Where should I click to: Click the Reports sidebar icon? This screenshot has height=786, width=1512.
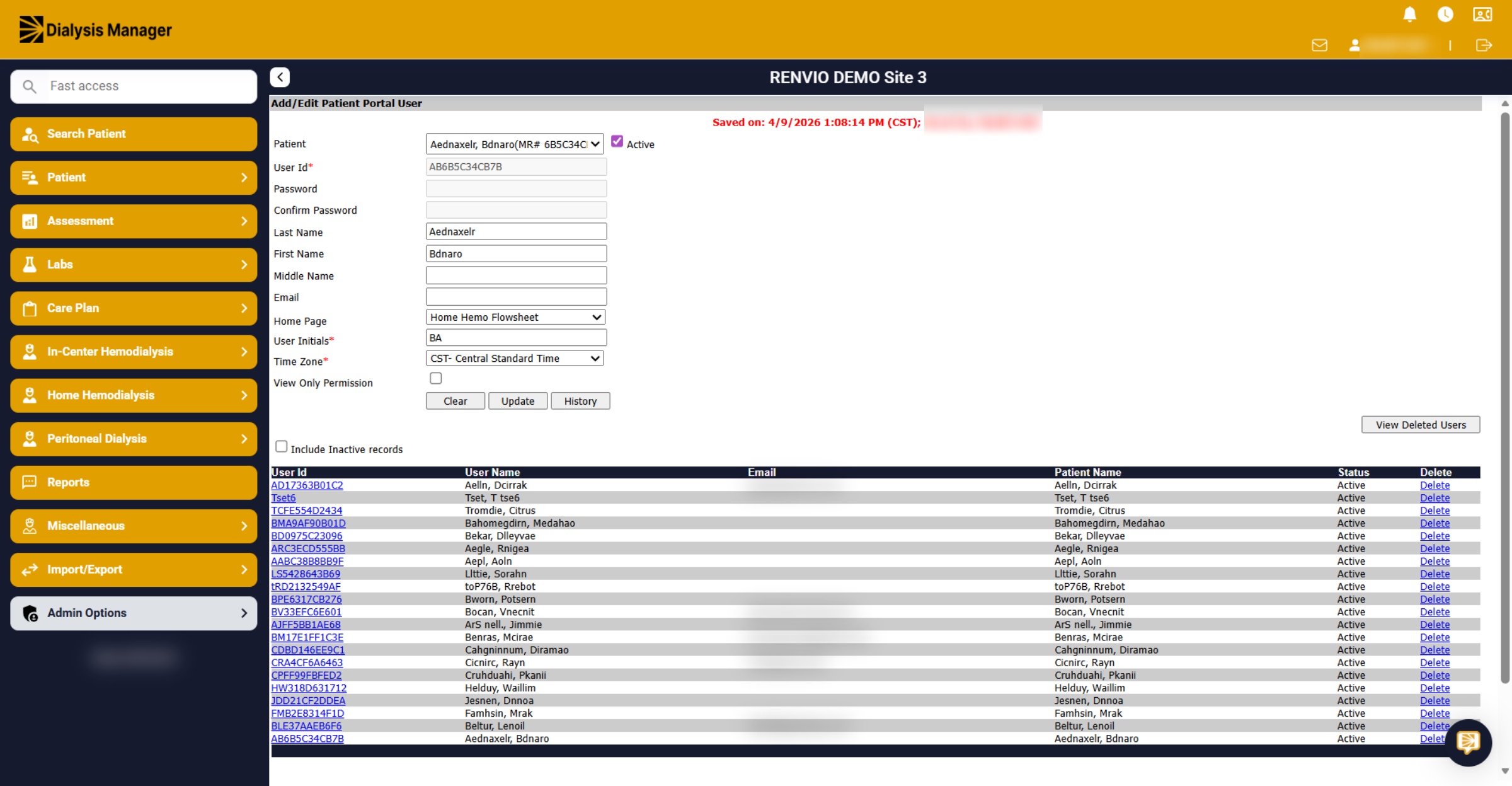pos(30,482)
